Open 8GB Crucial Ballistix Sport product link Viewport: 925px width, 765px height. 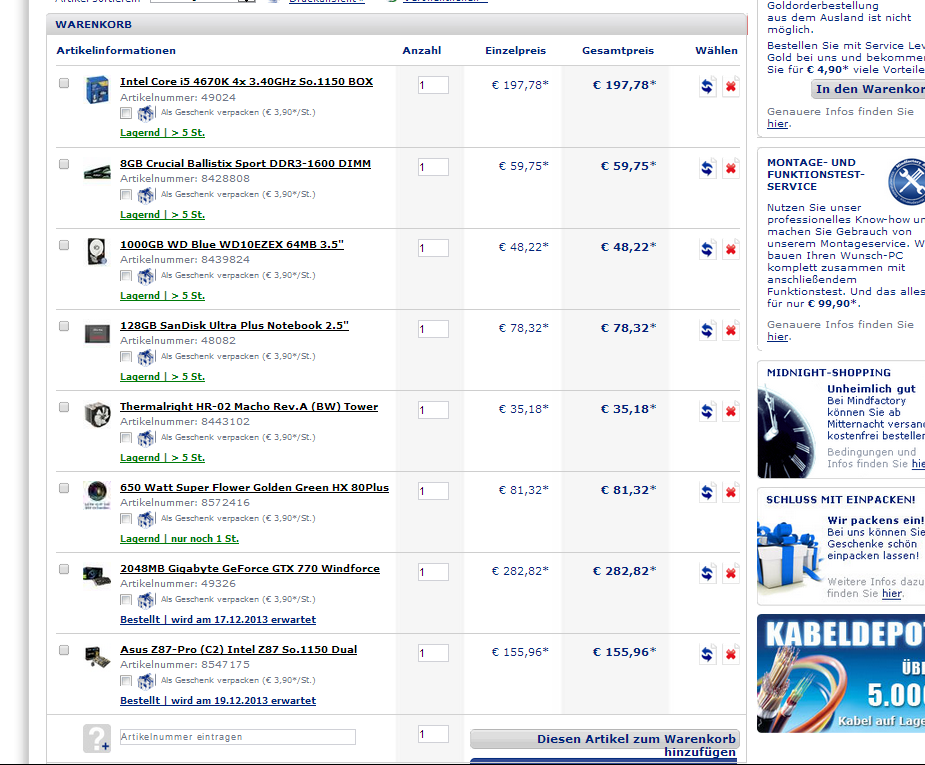[x=245, y=163]
